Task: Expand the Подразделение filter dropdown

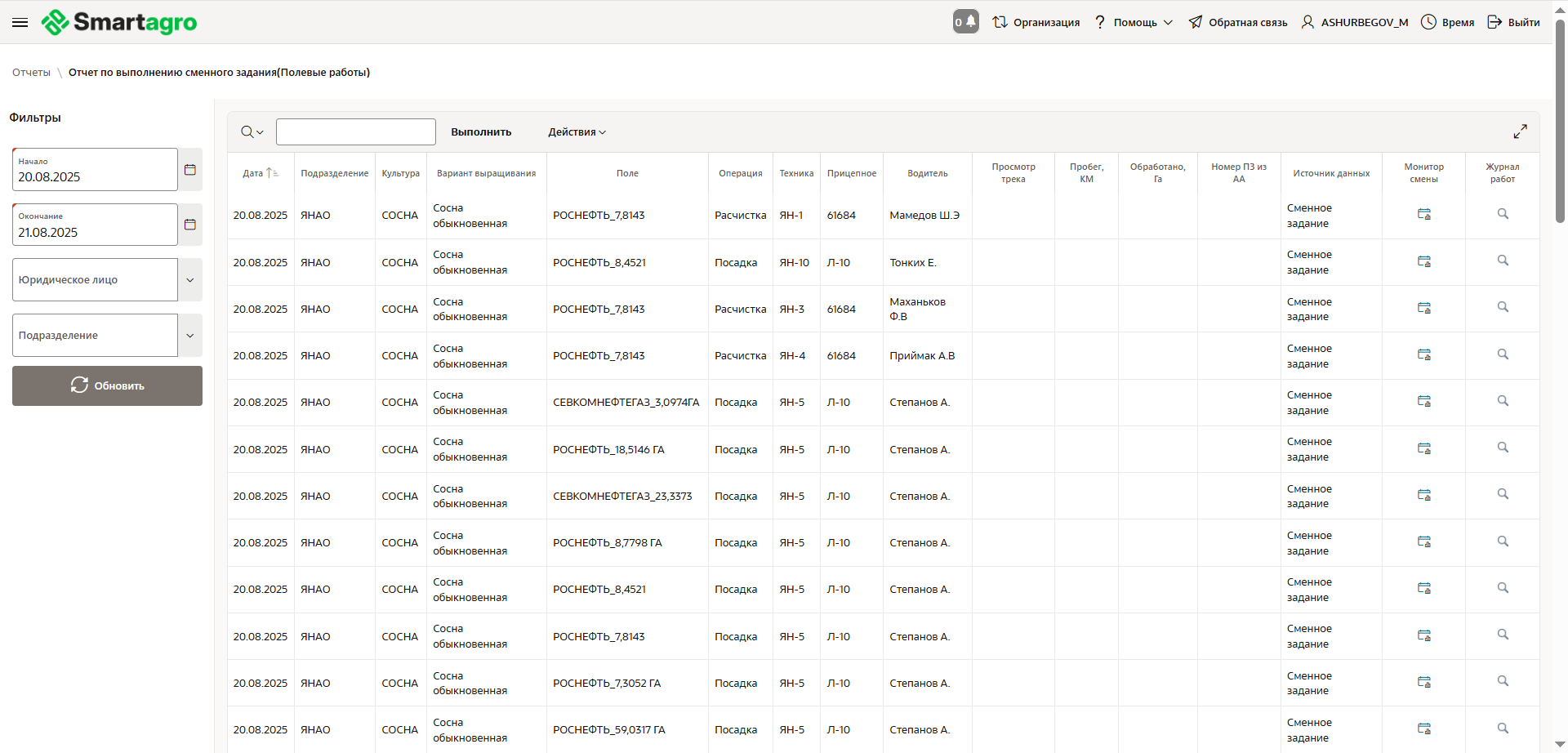Action: tap(190, 336)
